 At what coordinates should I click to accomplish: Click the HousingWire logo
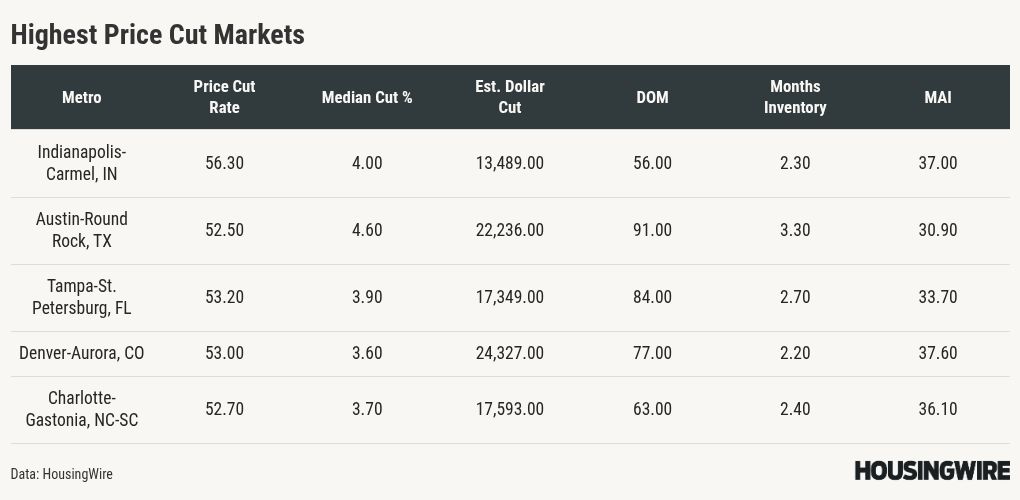click(x=931, y=471)
